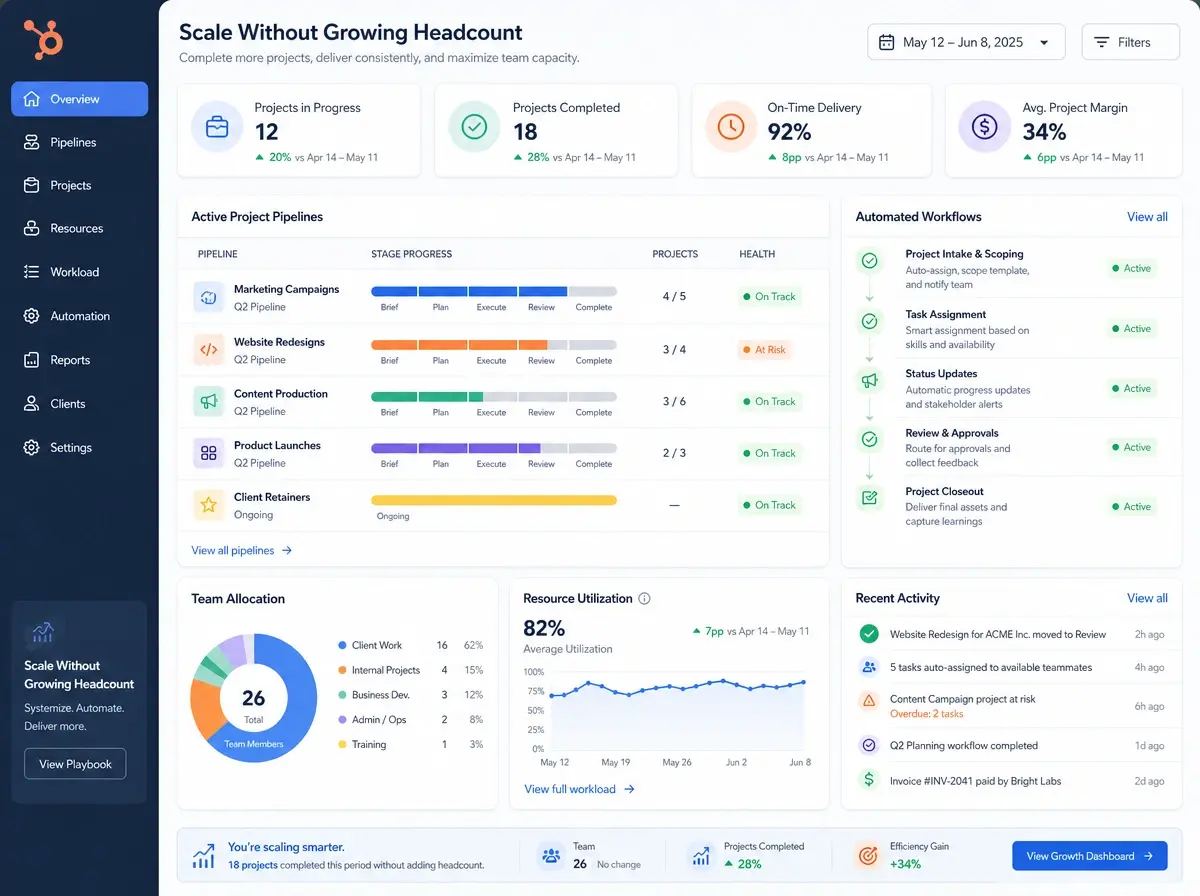Click the Efficiency Gain target icon
1200x896 pixels.
pos(867,856)
